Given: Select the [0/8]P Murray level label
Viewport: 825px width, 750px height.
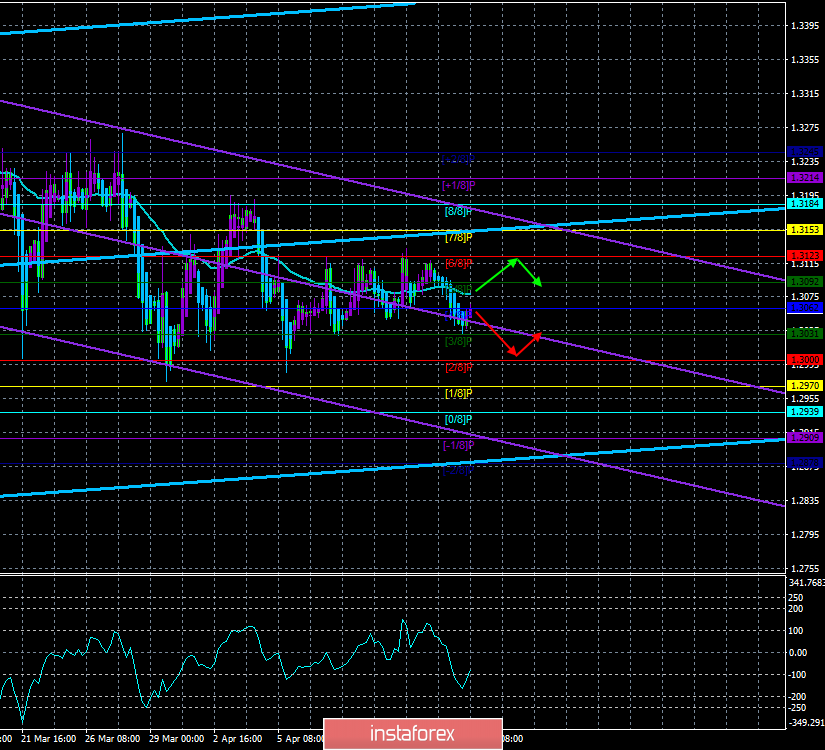Looking at the screenshot, I should [459, 419].
